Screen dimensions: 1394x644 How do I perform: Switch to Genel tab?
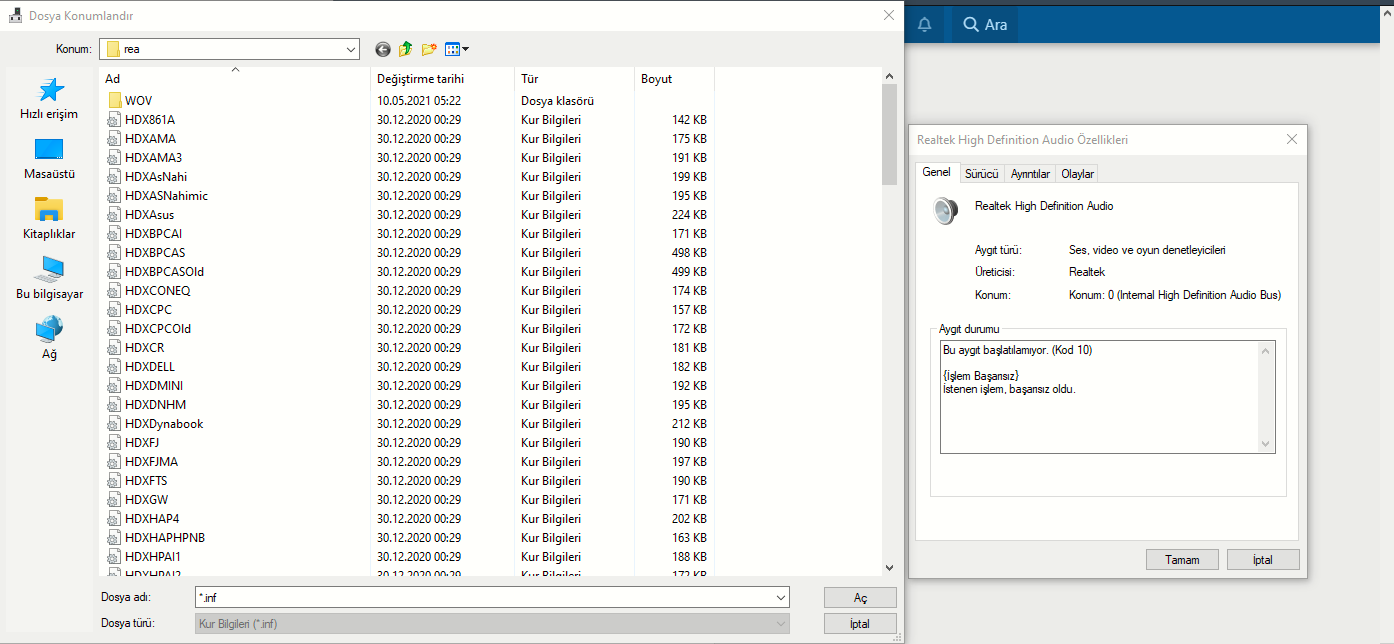(x=937, y=172)
